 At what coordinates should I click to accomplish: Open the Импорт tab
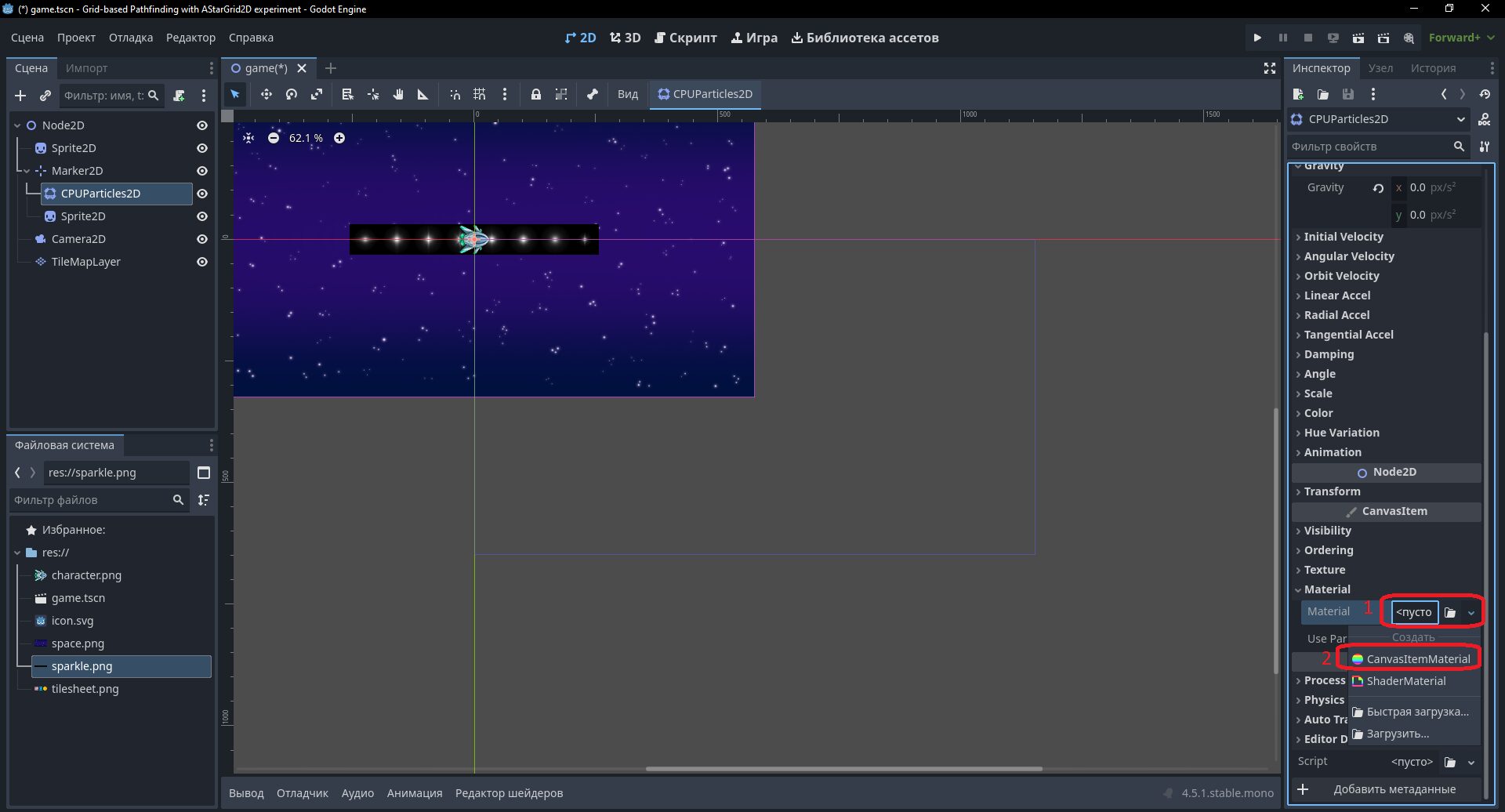coord(86,68)
